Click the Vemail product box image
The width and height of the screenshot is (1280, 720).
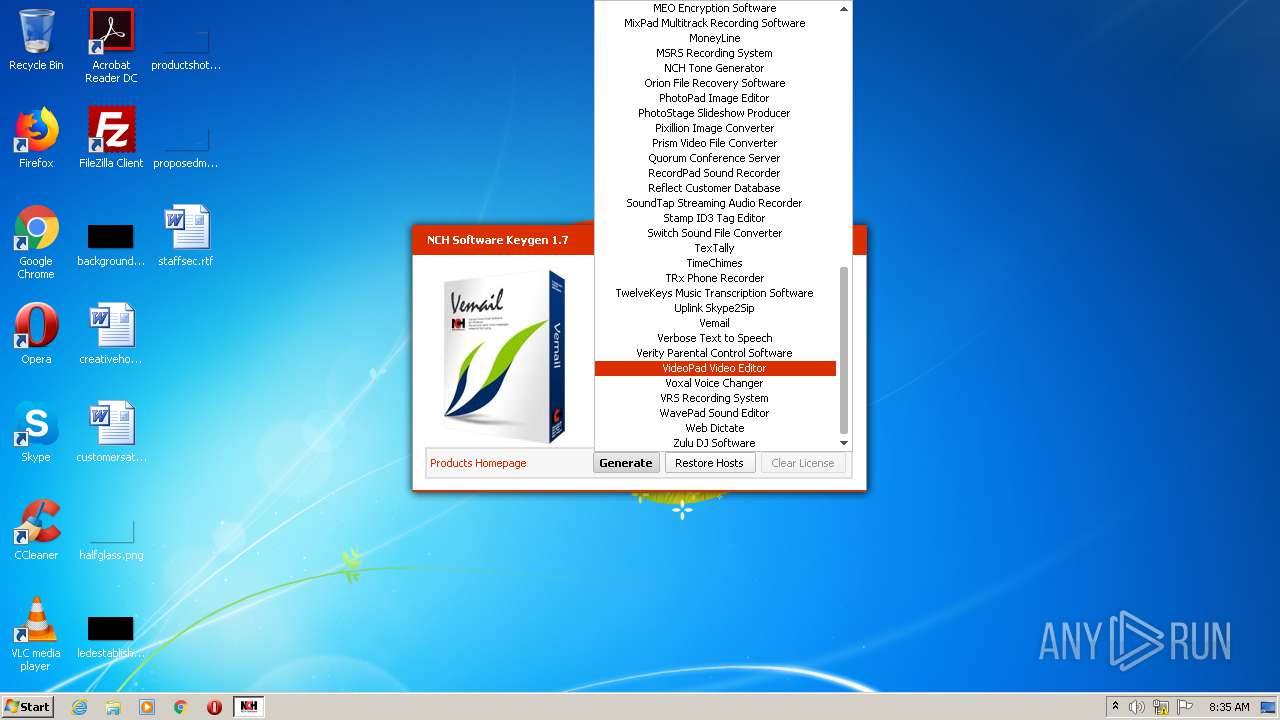click(x=505, y=356)
